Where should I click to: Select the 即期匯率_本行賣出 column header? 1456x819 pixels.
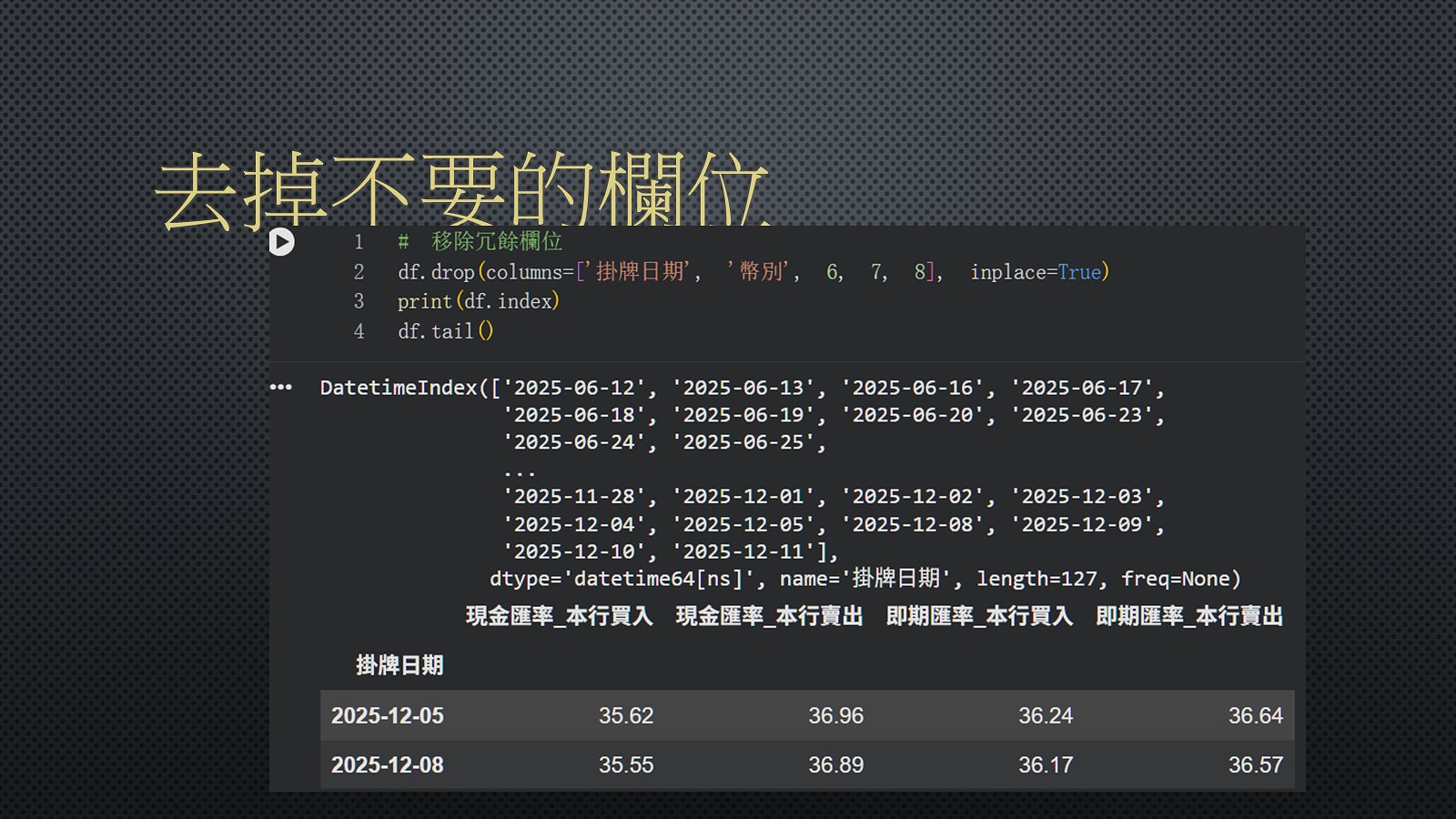click(x=1188, y=616)
